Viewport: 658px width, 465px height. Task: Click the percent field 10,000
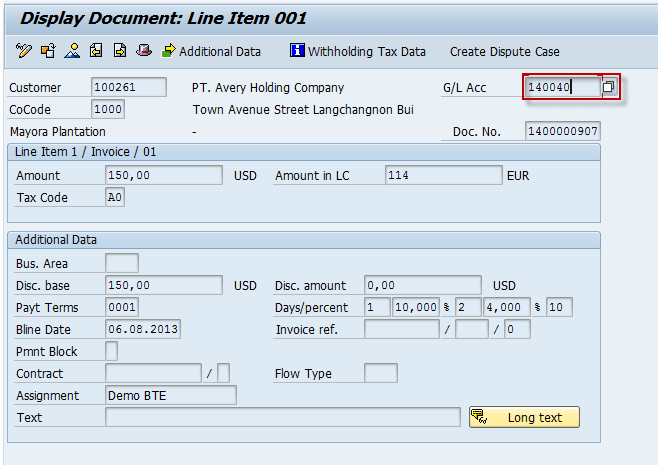coord(415,307)
